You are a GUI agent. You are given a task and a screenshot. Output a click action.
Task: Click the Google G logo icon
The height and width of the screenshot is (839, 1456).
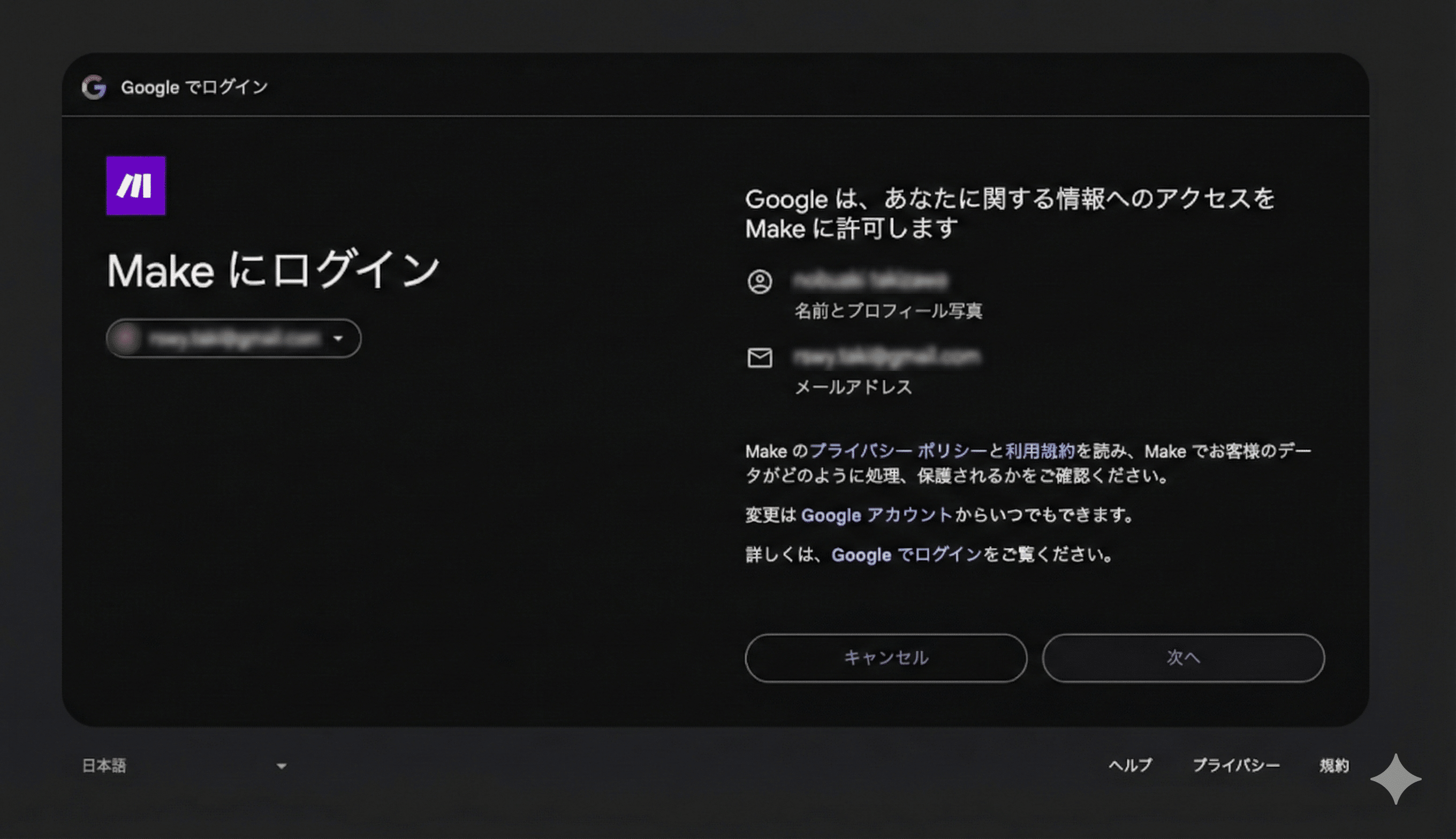94,87
